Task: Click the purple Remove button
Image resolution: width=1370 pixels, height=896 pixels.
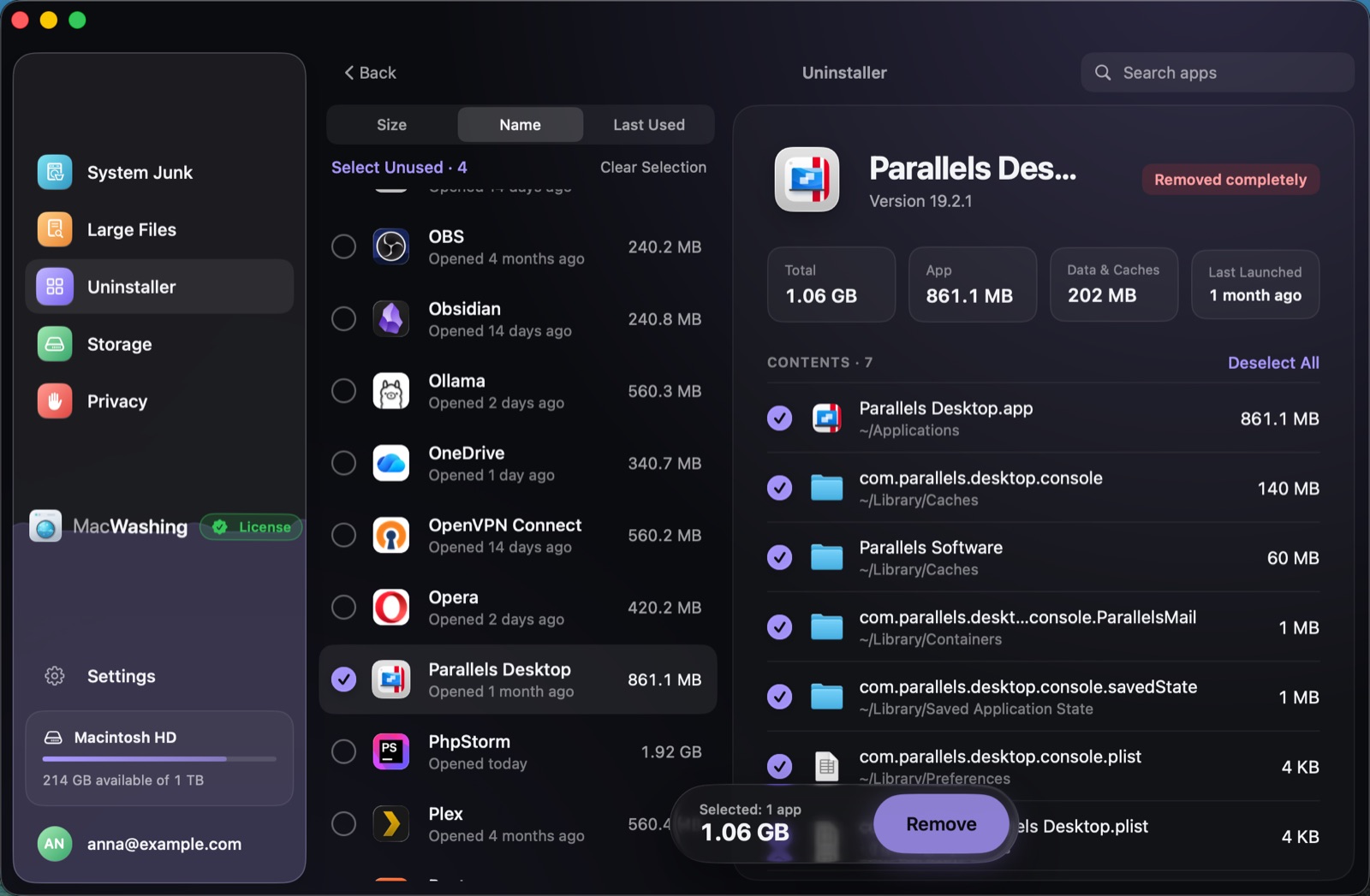Action: click(x=941, y=824)
